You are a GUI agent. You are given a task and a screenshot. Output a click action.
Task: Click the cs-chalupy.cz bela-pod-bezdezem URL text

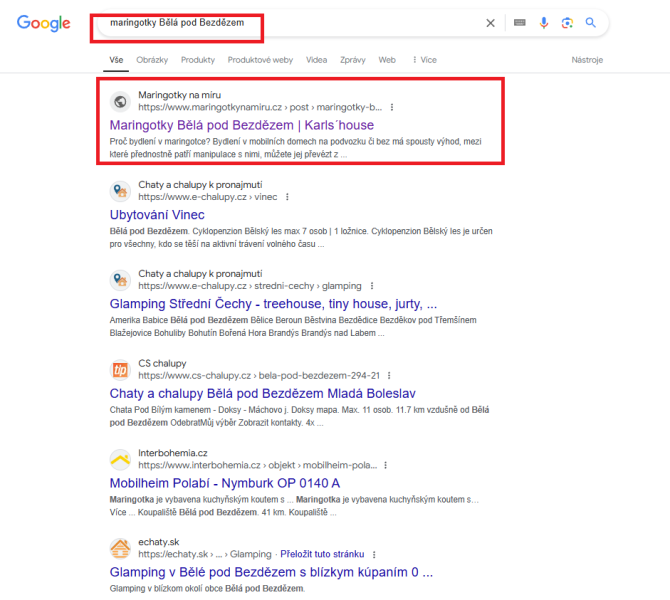(259, 376)
